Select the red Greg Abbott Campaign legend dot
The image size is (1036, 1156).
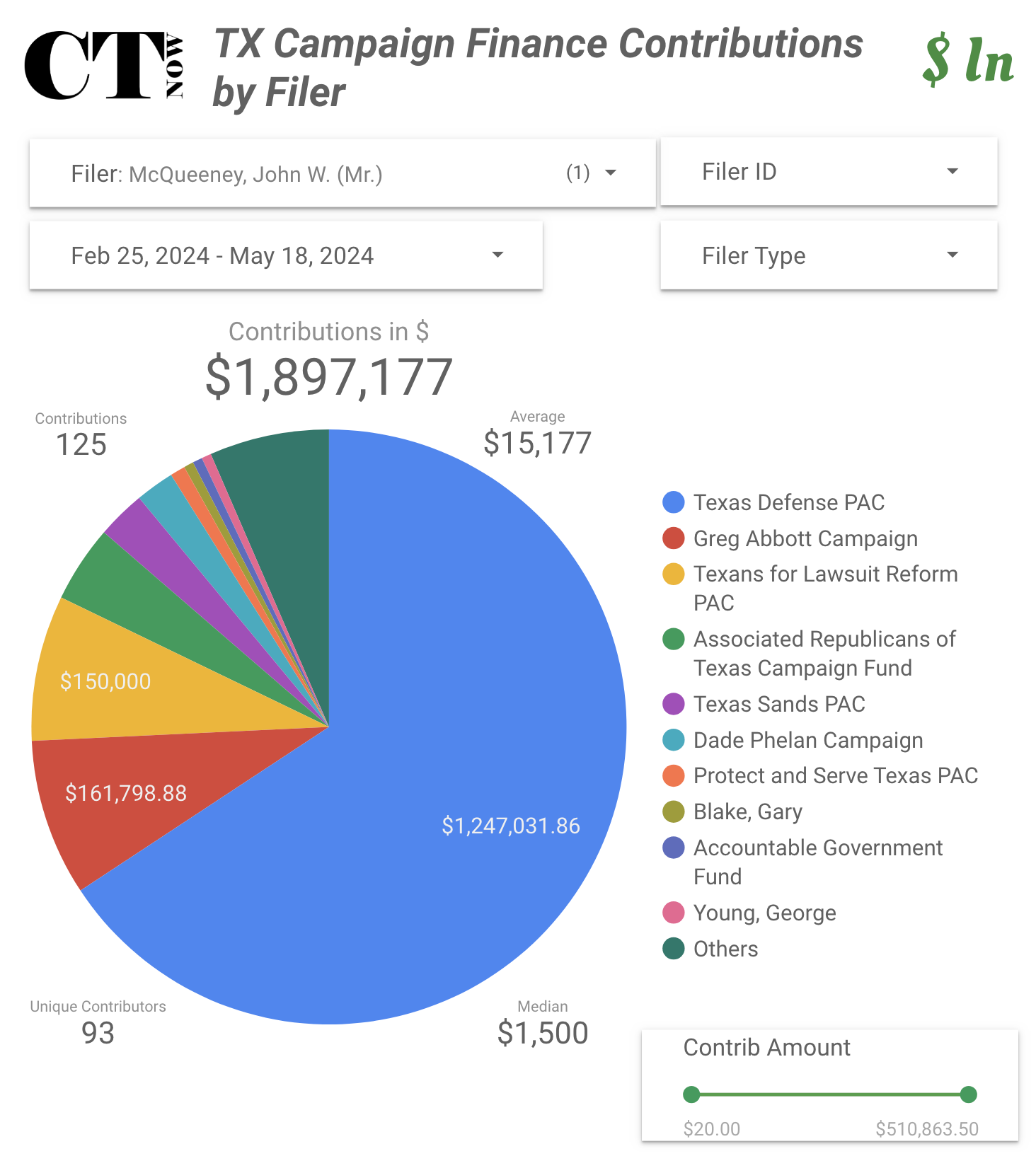674,538
